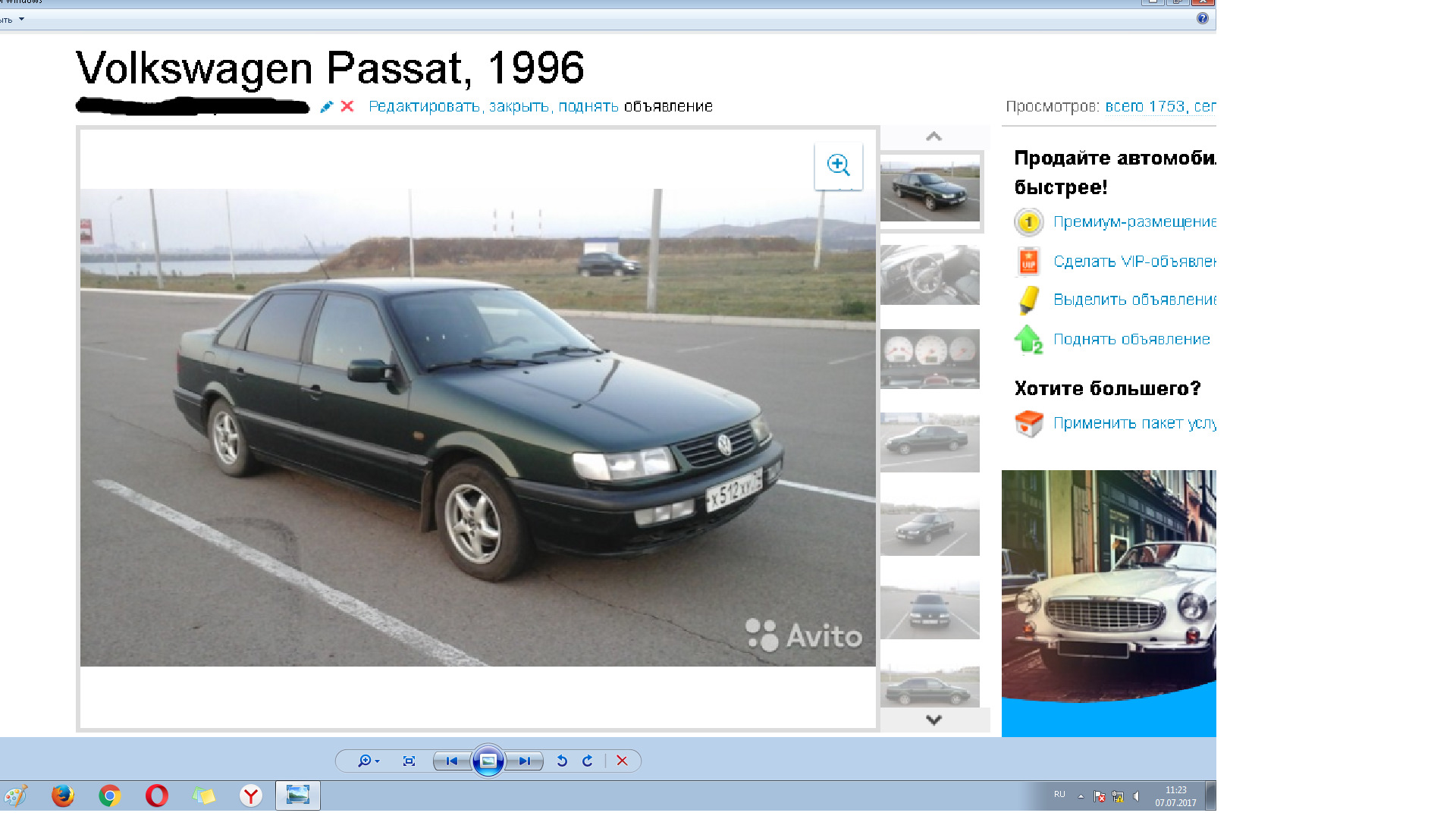This screenshot has height=819, width=1456.
Task: Open Google Chrome from the taskbar
Action: point(110,795)
